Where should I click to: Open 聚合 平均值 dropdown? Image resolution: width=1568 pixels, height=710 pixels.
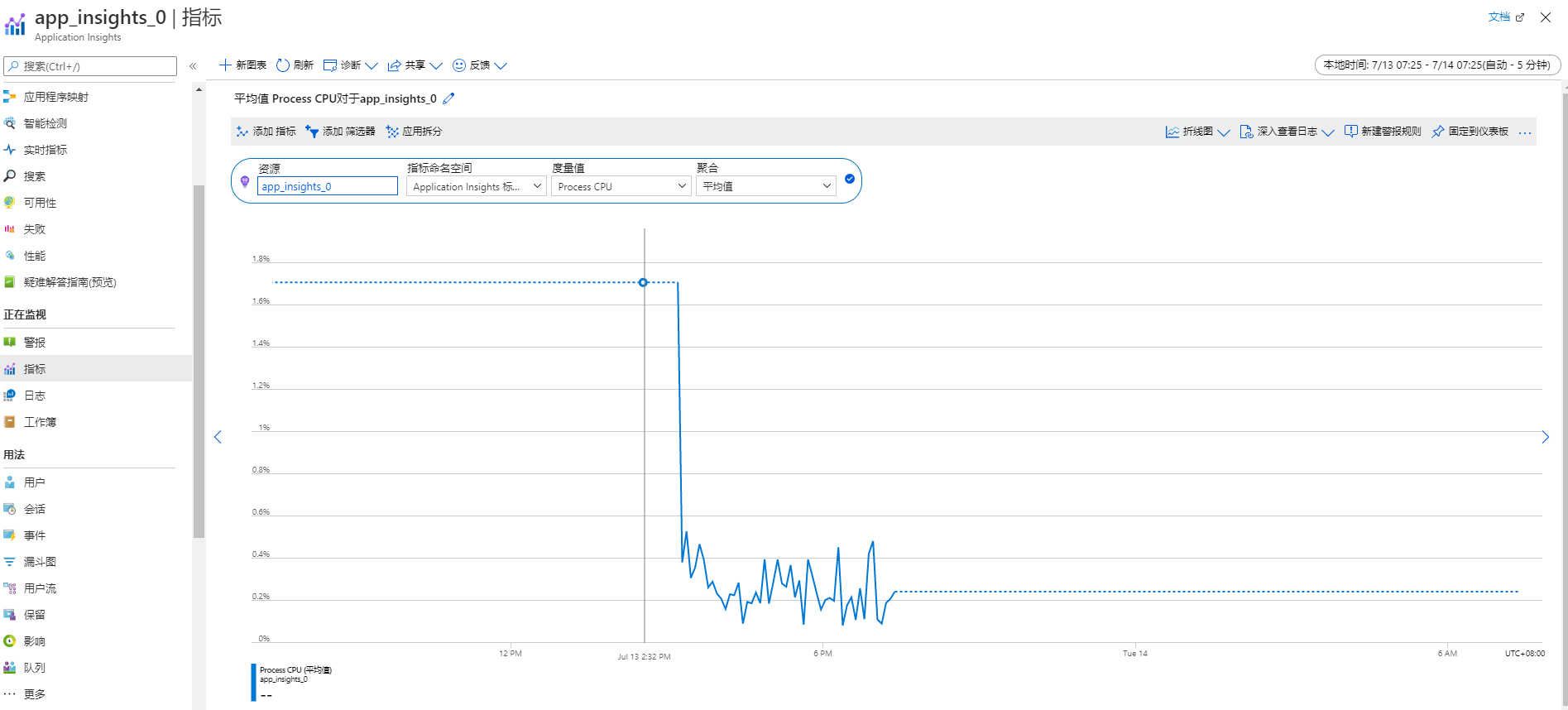click(x=766, y=186)
